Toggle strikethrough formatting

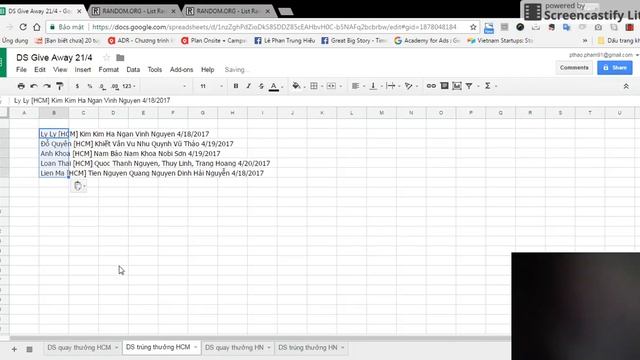click(261, 86)
